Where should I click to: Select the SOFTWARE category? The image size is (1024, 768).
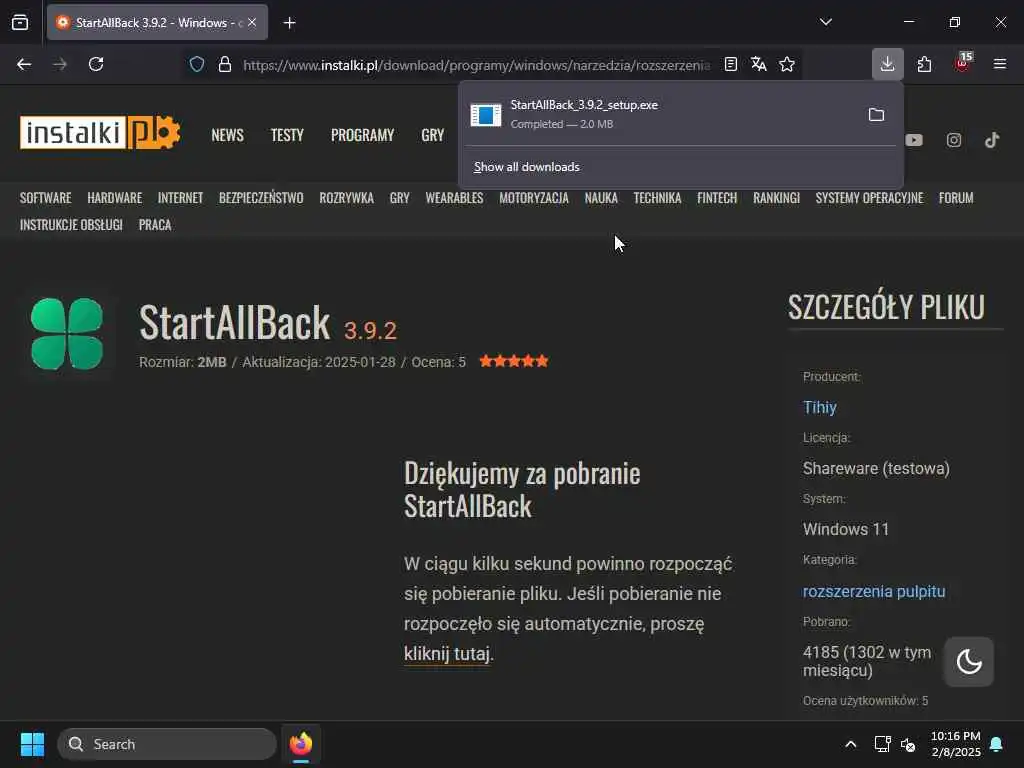point(46,198)
